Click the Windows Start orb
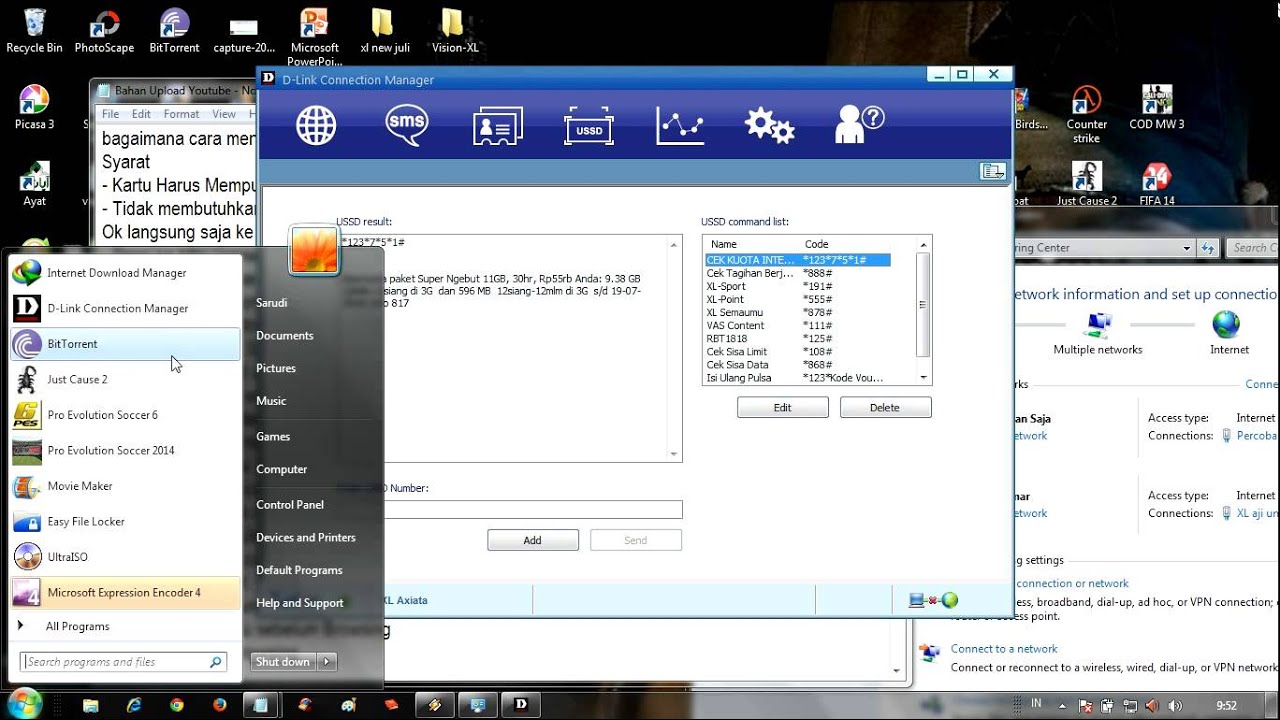This screenshot has height=720, width=1280. click(26, 704)
